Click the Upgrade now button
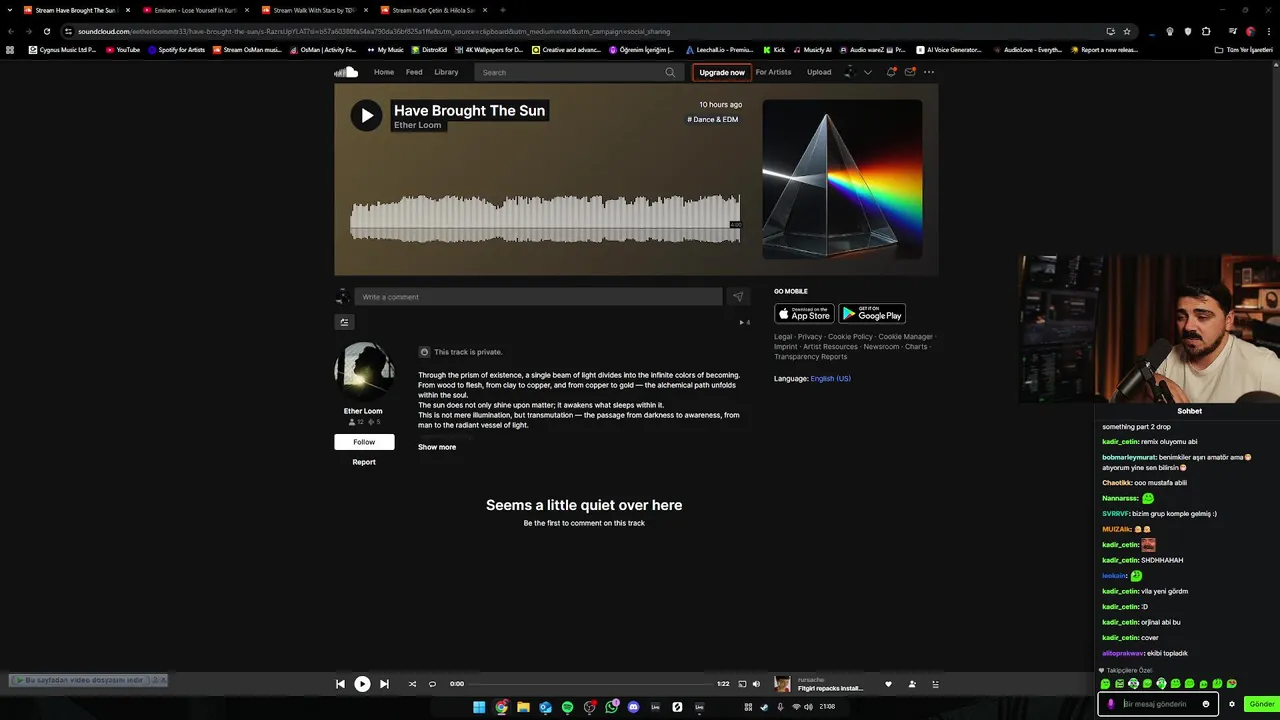Screen dimensions: 1280x720 (x=722, y=72)
